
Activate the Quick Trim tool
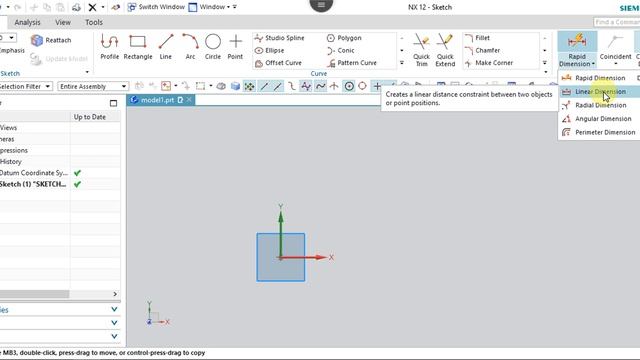[x=421, y=50]
